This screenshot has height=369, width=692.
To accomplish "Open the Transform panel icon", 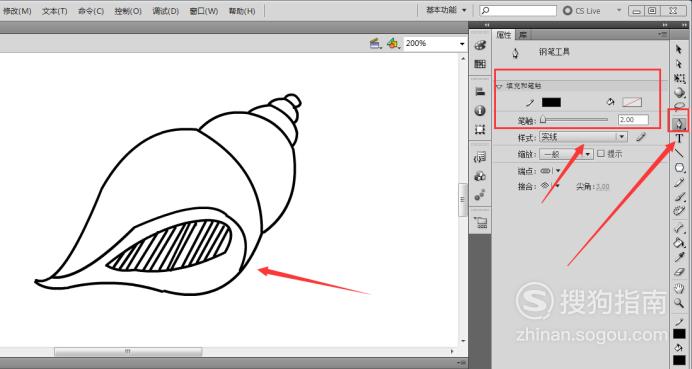I will (x=480, y=129).
